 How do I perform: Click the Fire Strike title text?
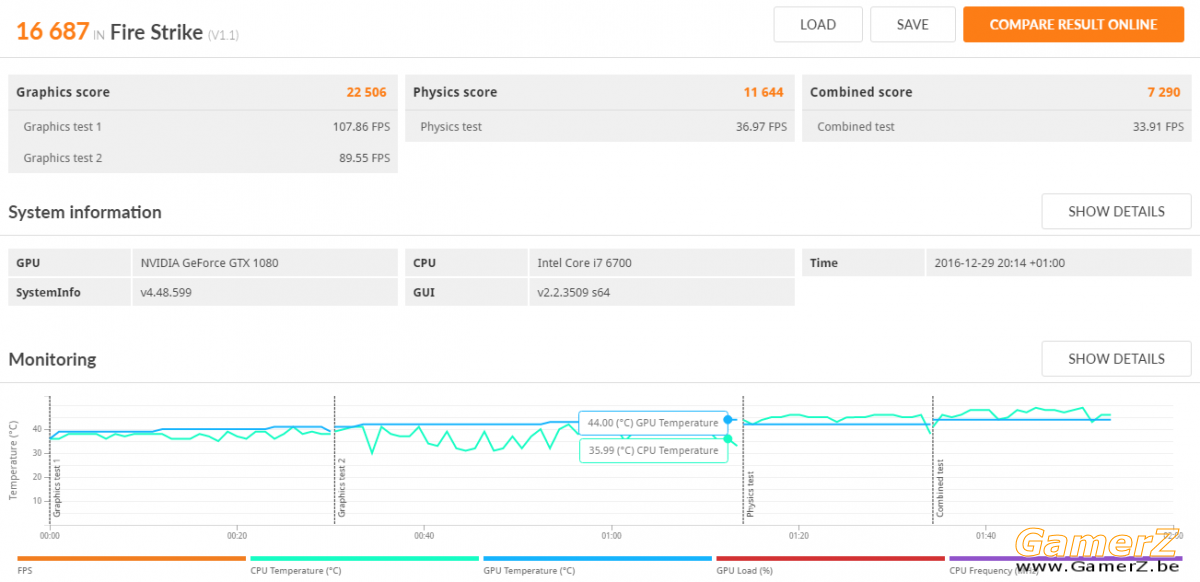coord(155,32)
